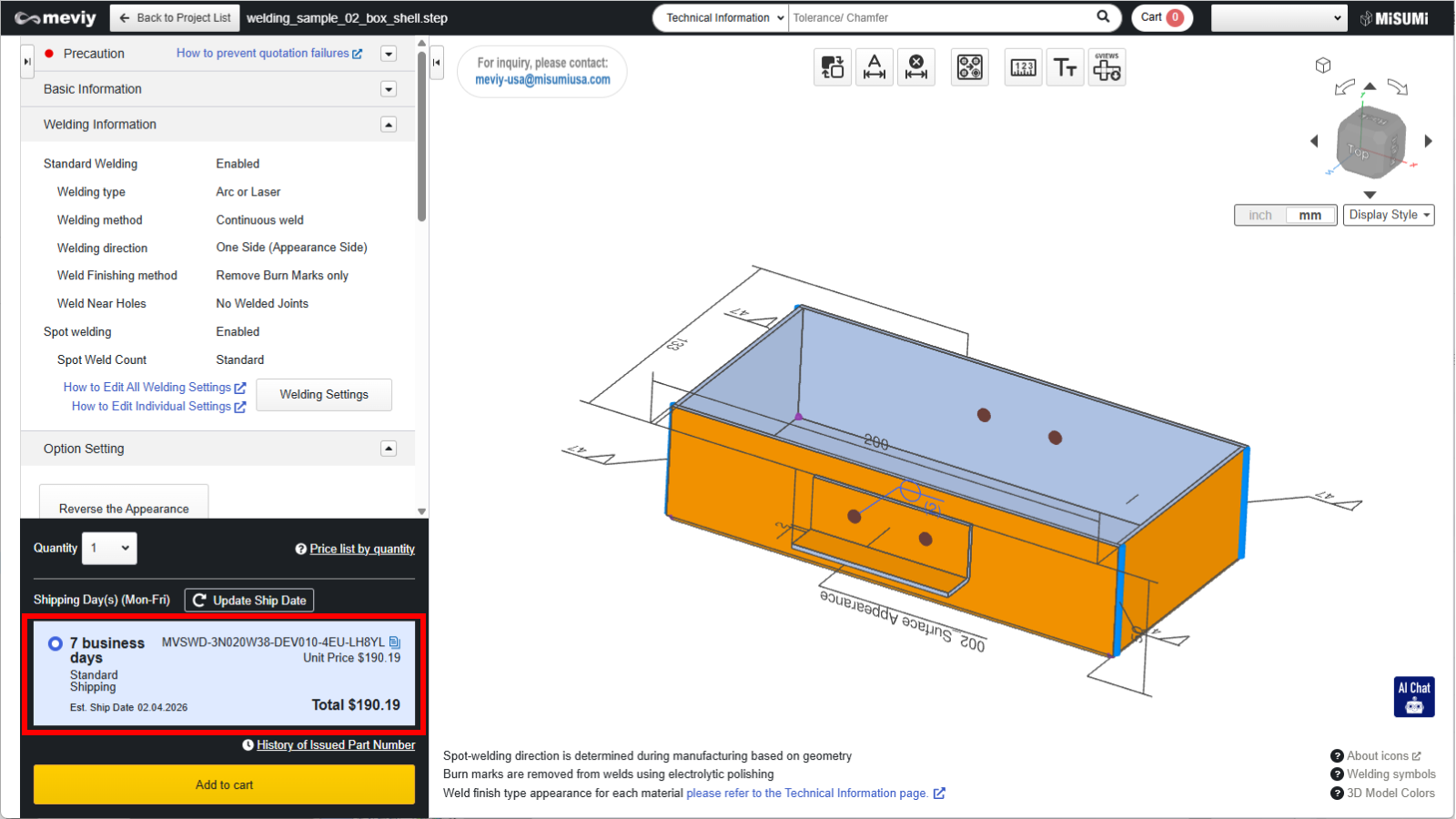Click the hole pattern conversion icon
This screenshot has width=1456, height=819.
click(969, 67)
